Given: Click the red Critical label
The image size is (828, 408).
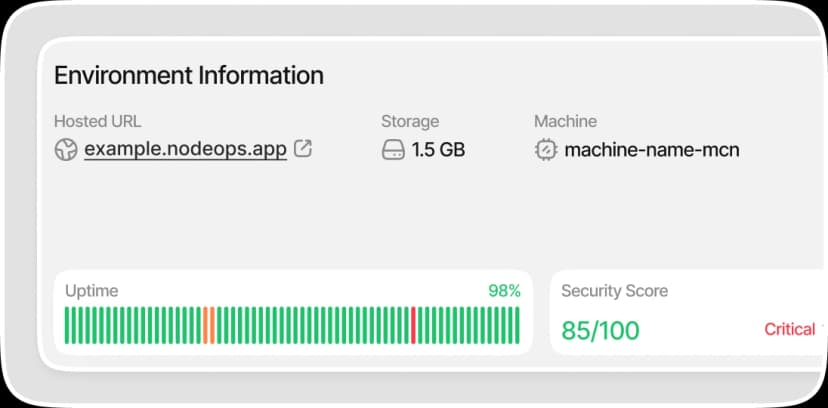Looking at the screenshot, I should click(790, 329).
